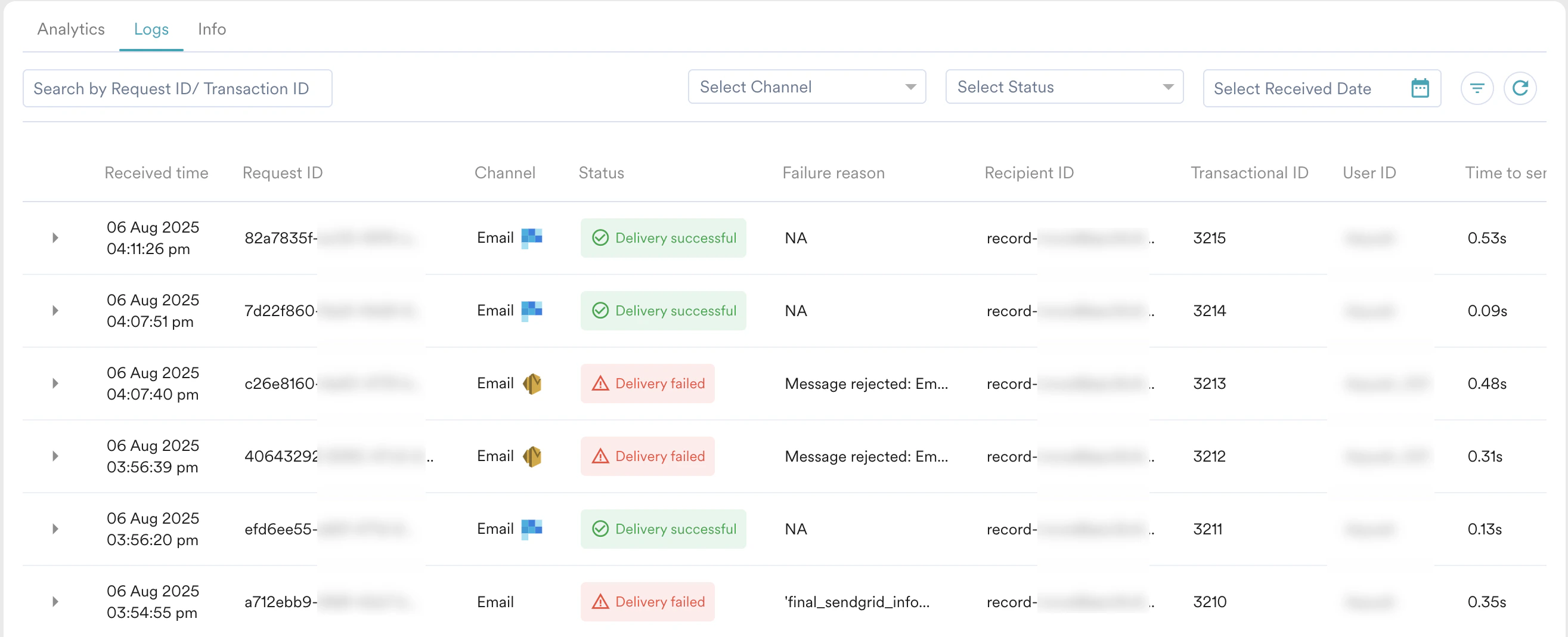Expand the row for request 40643292

[x=55, y=456]
